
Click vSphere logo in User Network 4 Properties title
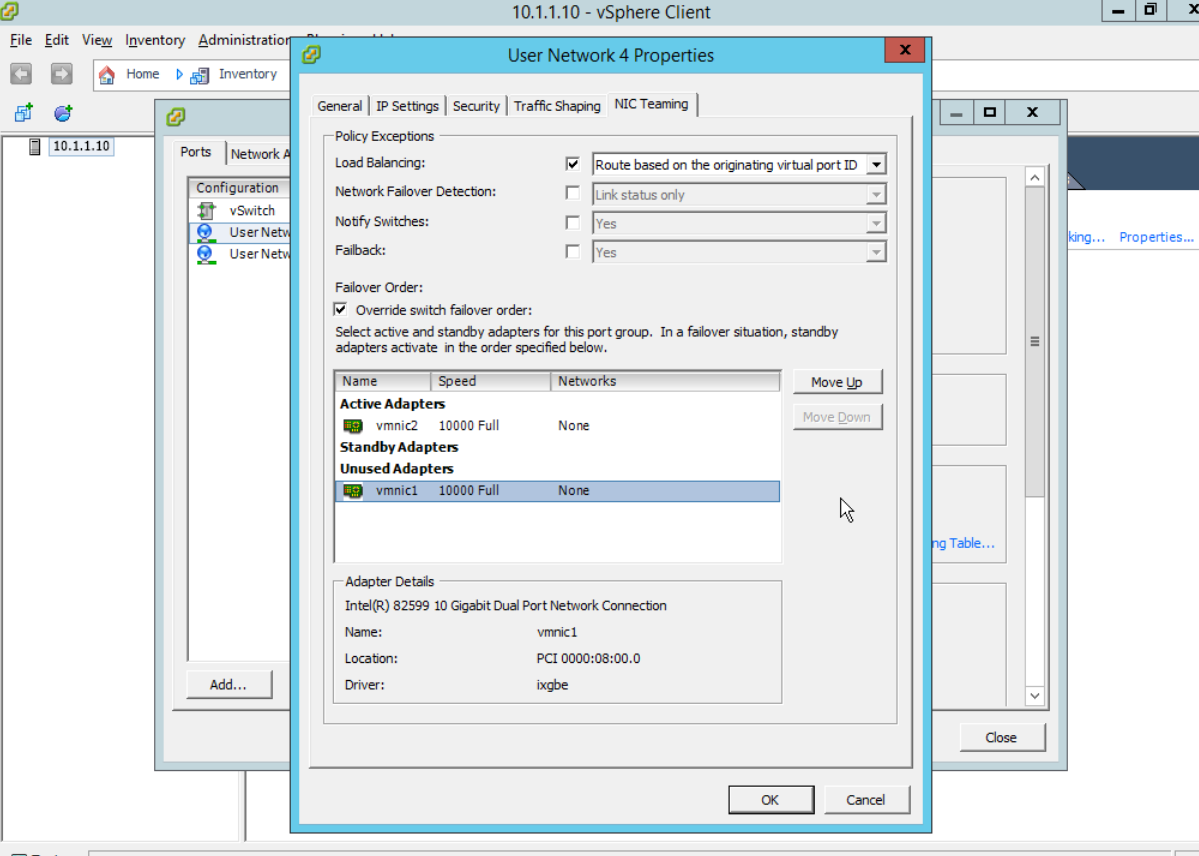[311, 55]
